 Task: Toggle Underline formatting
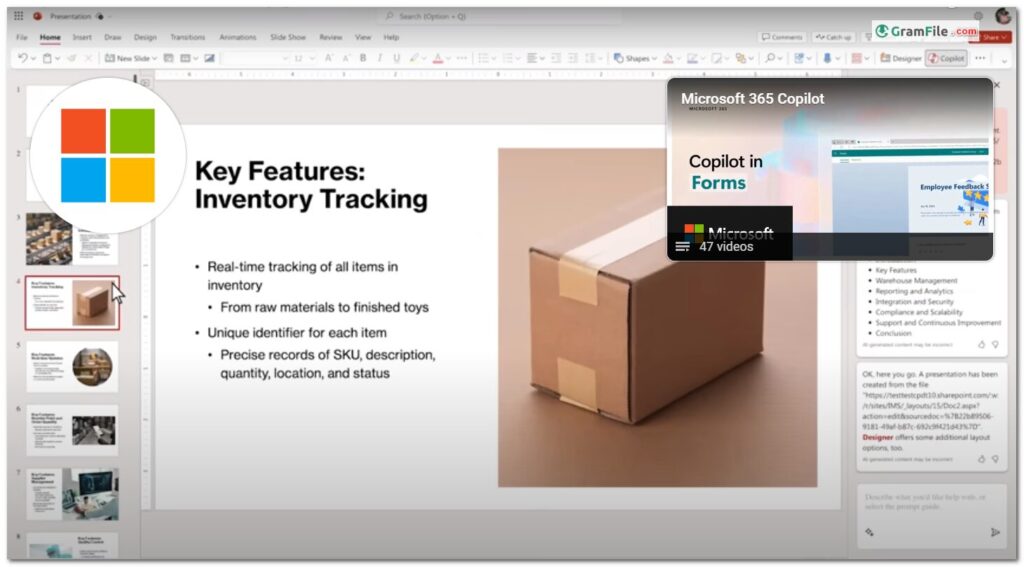click(396, 58)
